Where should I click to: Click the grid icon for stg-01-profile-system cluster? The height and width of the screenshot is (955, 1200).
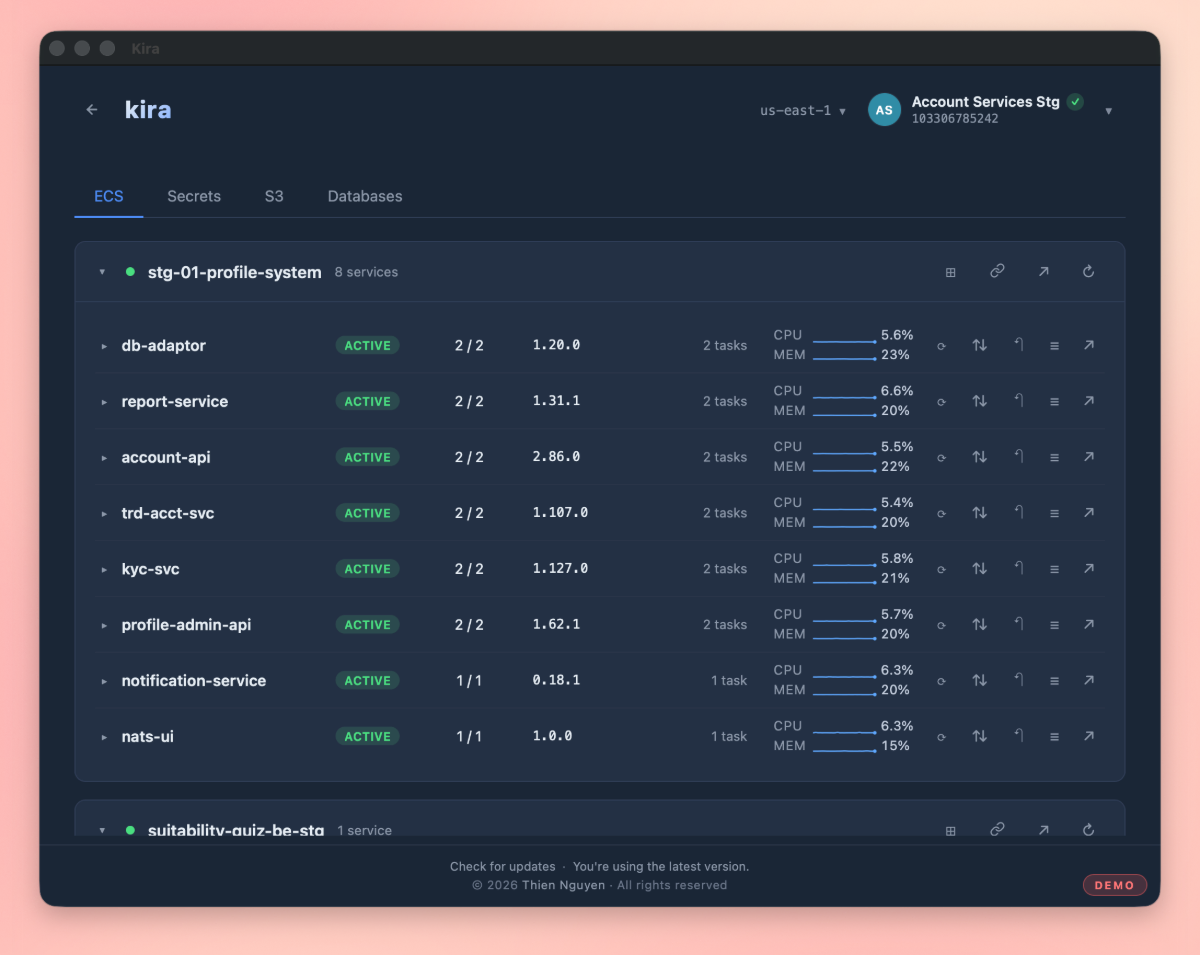[x=951, y=272]
